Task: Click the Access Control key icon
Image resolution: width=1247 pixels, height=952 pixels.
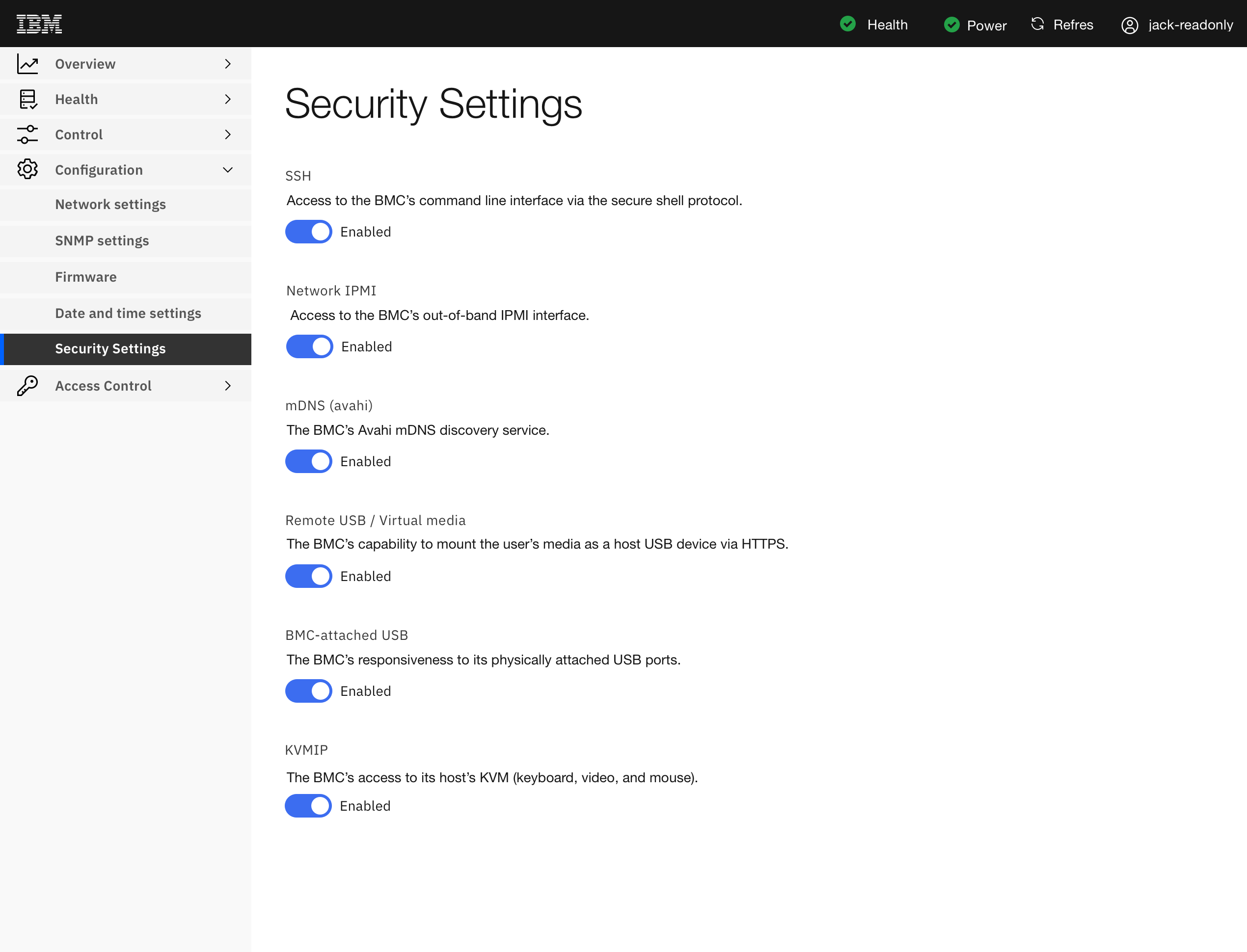Action: point(28,385)
